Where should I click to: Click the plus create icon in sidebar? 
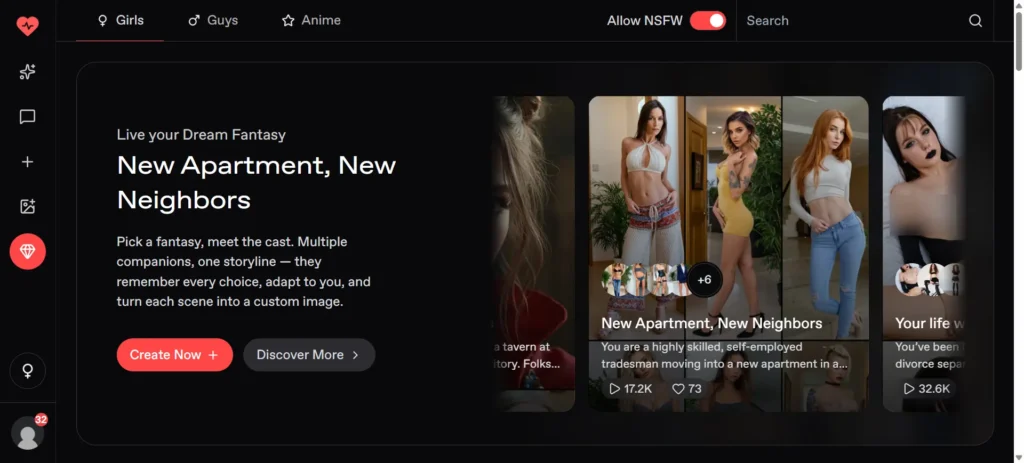pos(27,162)
